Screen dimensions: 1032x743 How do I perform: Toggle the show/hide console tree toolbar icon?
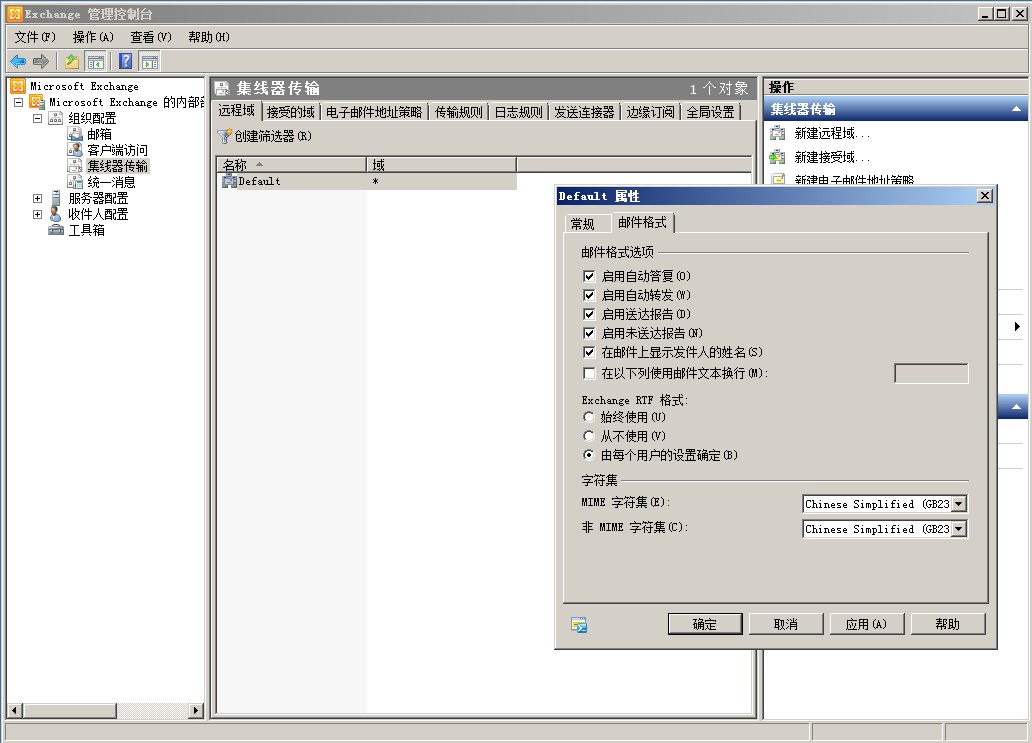point(95,62)
